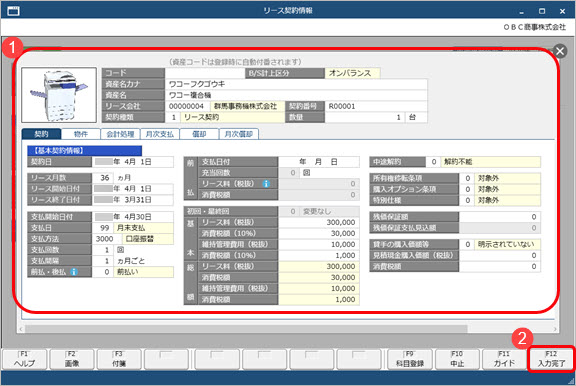Switch to the 契約 tab
Image resolution: width=576 pixels, height=386 pixels.
41,134
